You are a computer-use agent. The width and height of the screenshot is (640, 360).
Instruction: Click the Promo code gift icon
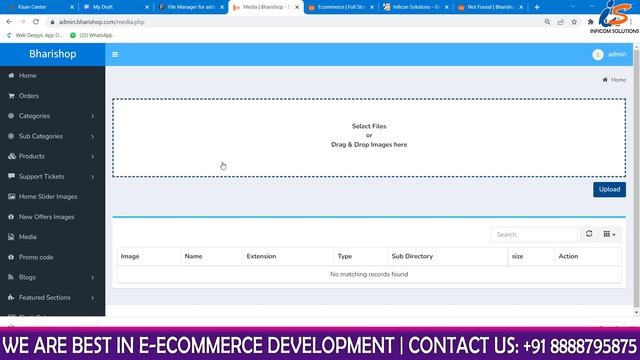click(11, 257)
